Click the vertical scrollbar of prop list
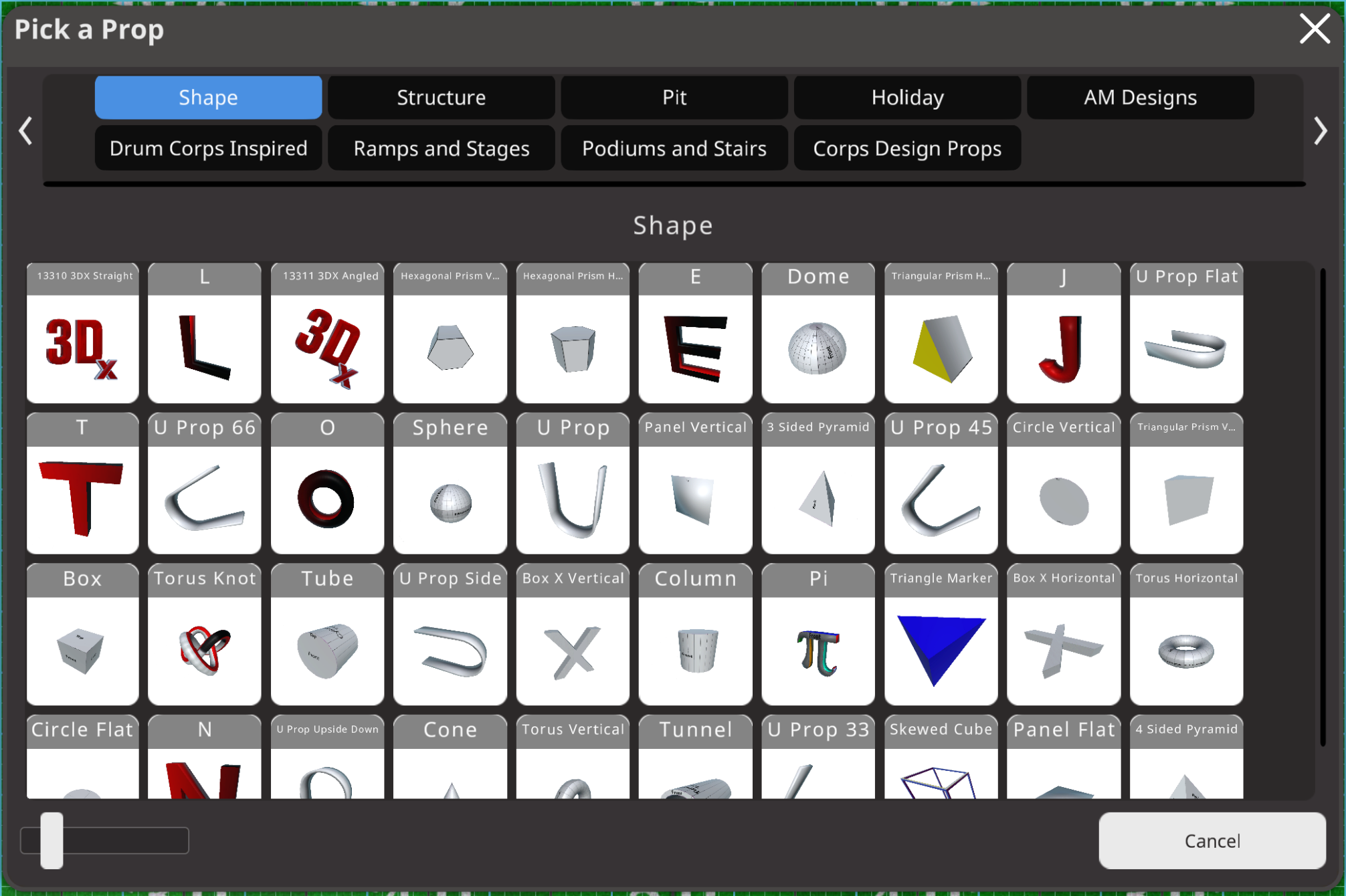This screenshot has width=1346, height=896. point(1322,508)
